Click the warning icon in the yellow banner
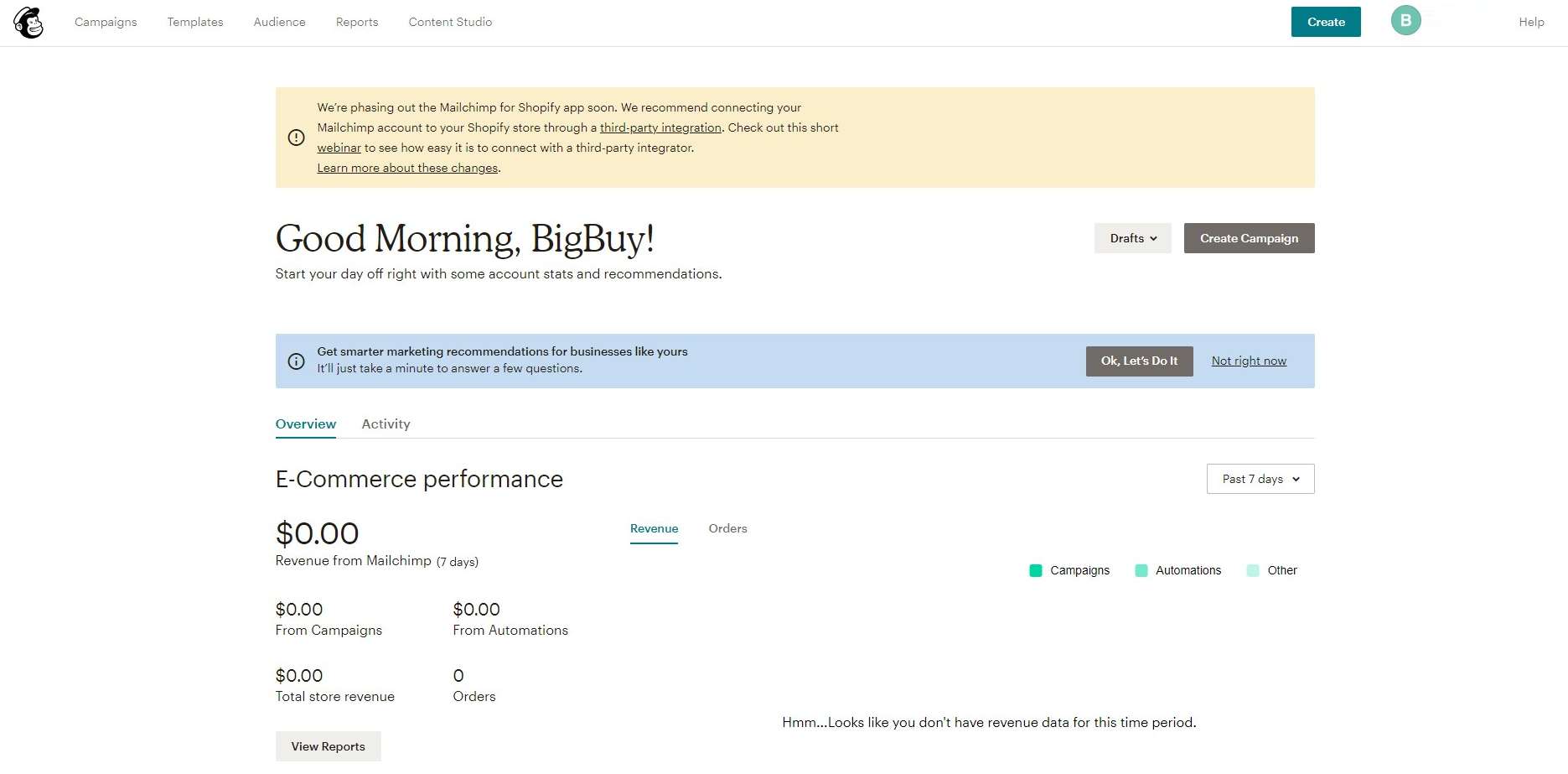The height and width of the screenshot is (774, 1568). 296,138
